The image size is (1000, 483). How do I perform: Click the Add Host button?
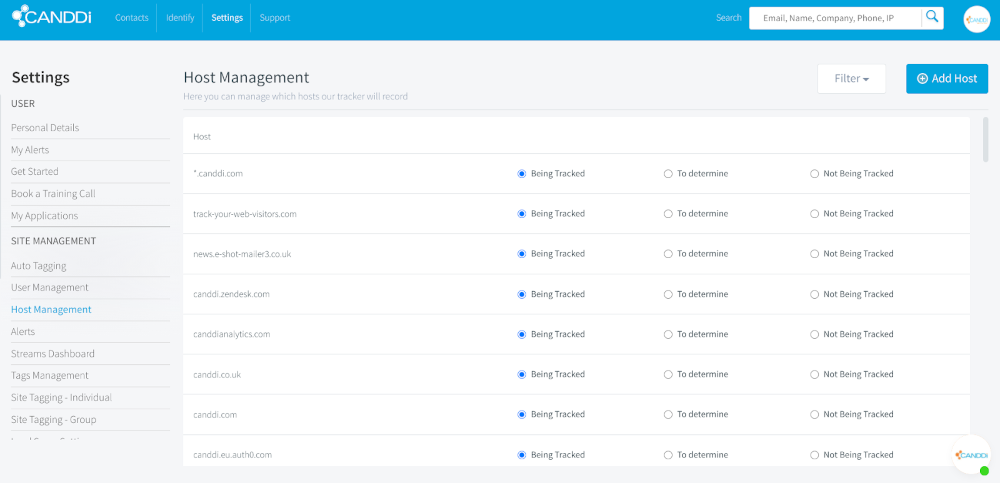tap(947, 78)
